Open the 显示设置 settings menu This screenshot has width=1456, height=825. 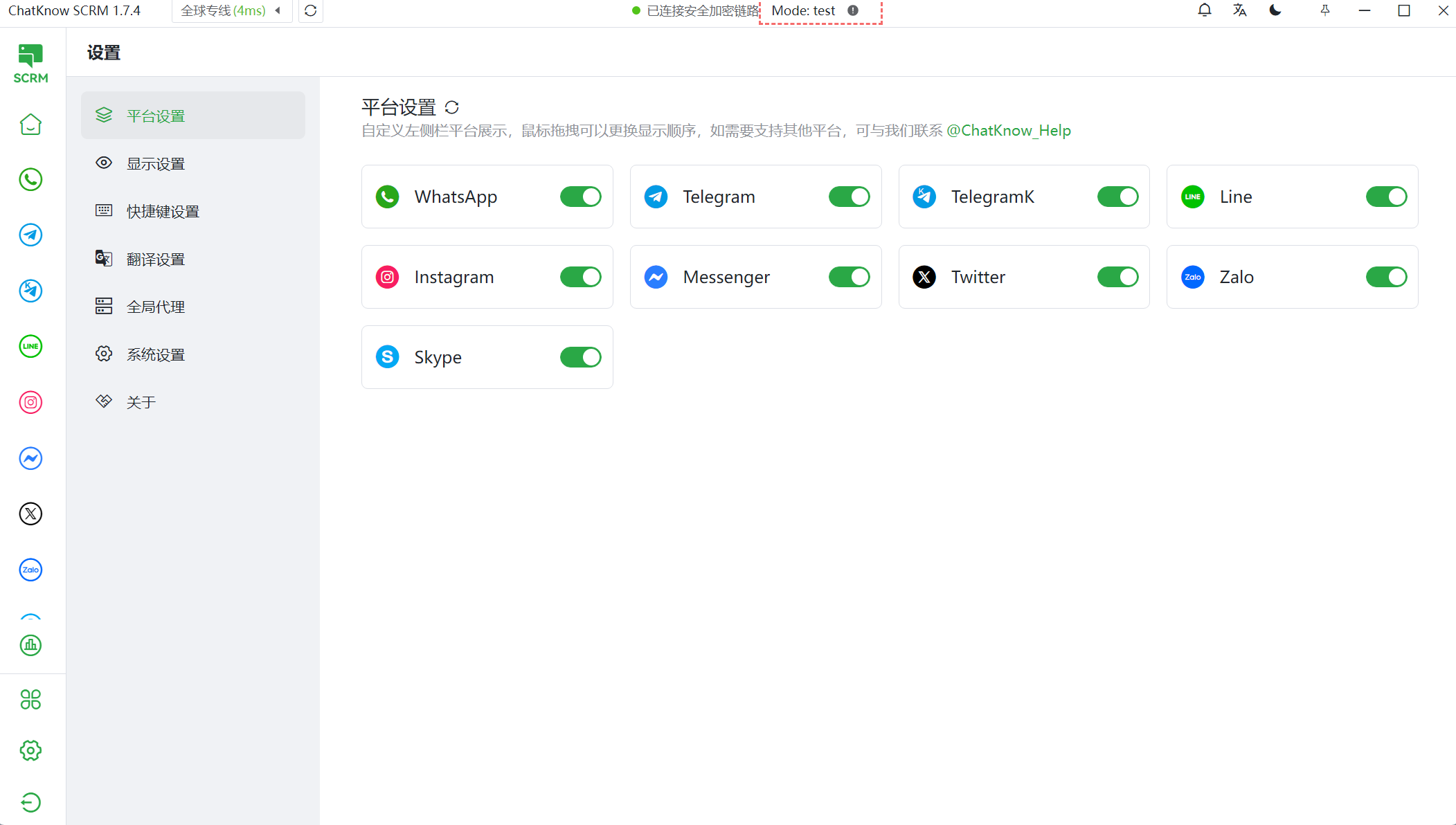pos(156,164)
